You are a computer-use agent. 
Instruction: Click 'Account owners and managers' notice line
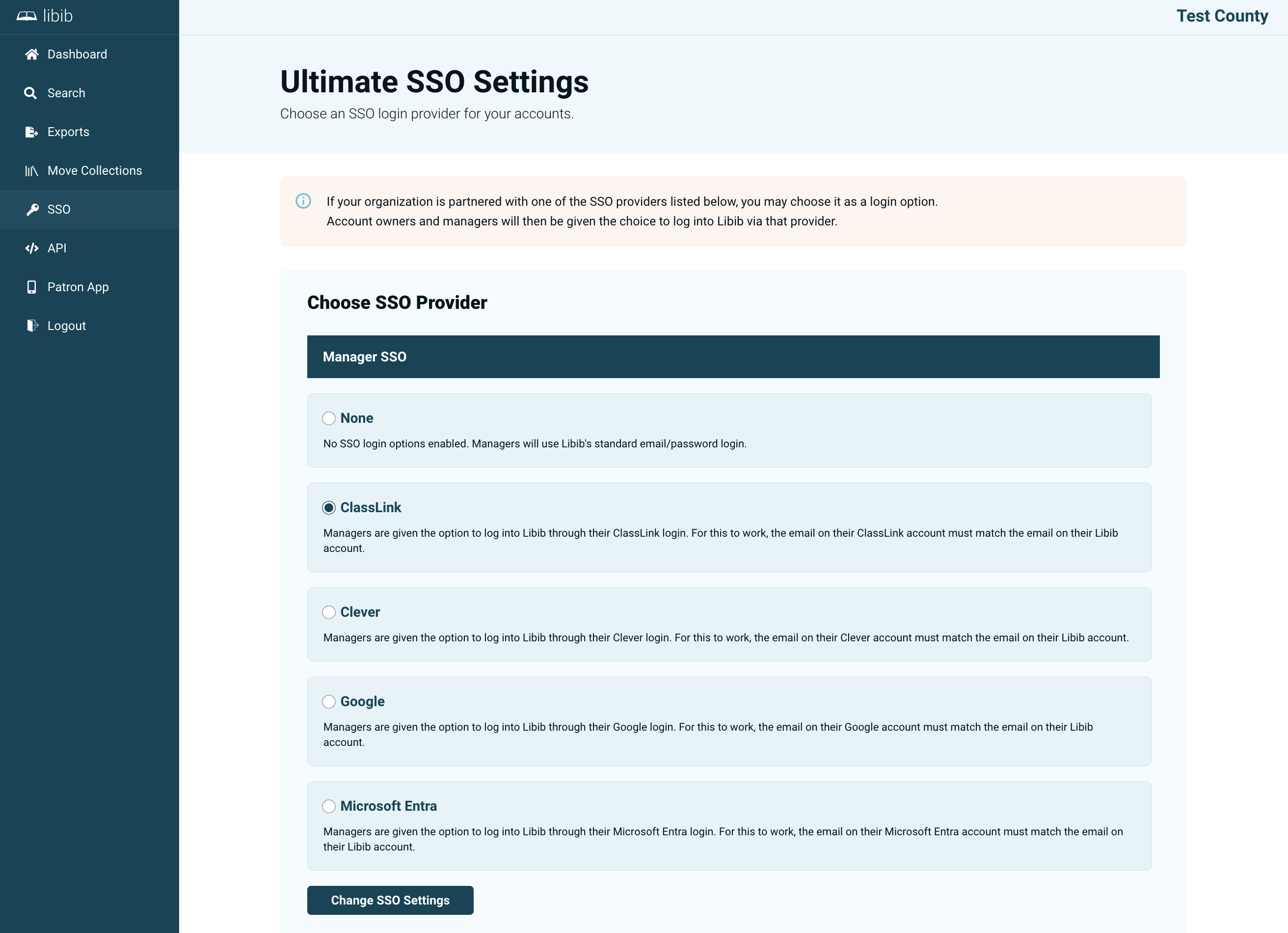[582, 221]
